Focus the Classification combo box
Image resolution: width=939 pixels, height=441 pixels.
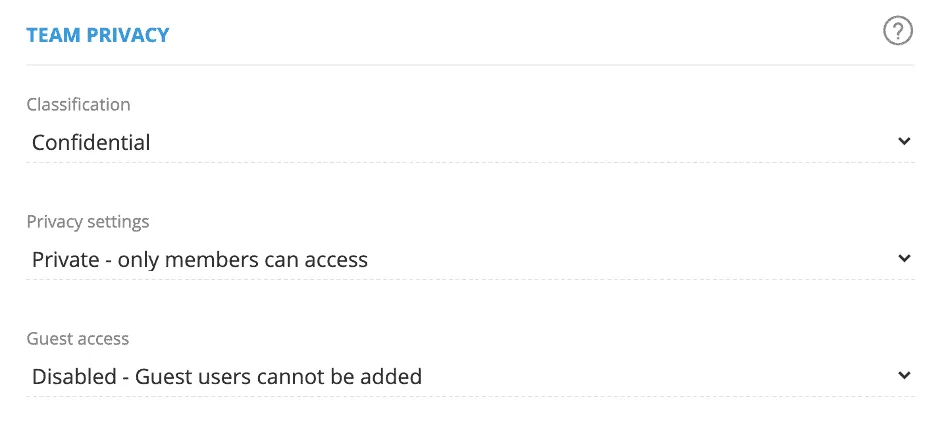point(470,142)
